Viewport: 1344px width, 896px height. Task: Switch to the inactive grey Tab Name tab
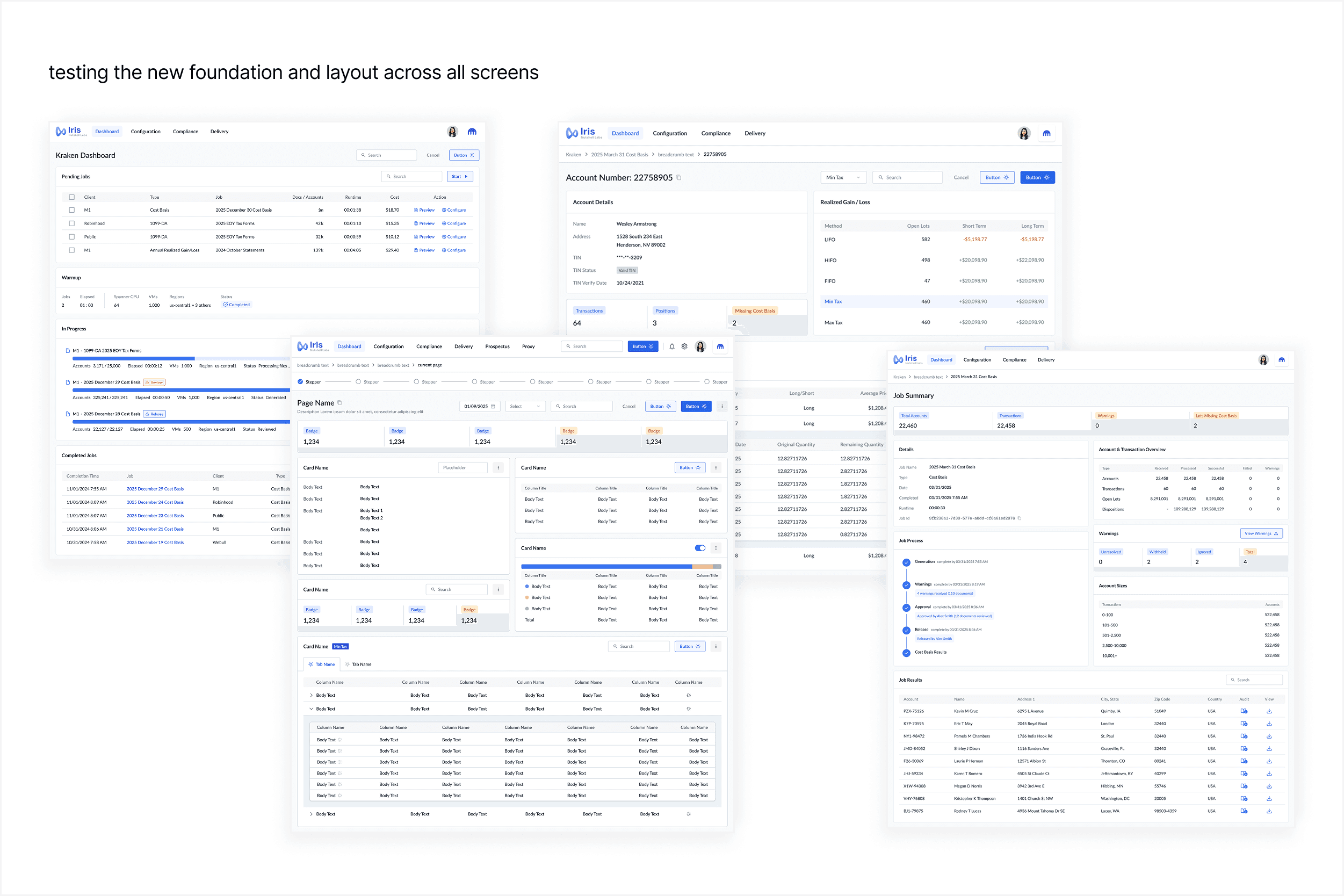click(x=358, y=664)
